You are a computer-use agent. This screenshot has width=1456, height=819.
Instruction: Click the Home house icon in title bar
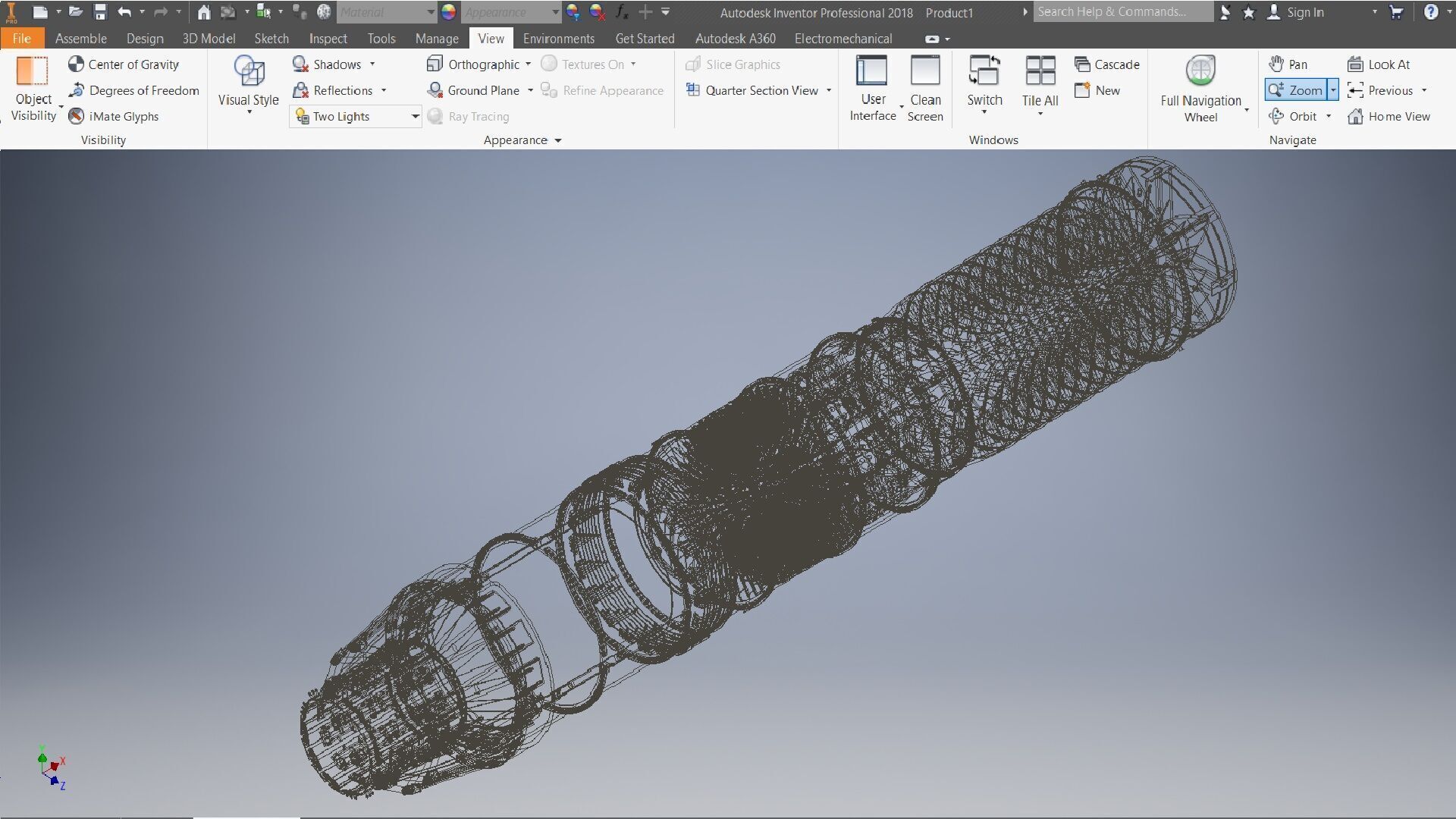pyautogui.click(x=203, y=12)
